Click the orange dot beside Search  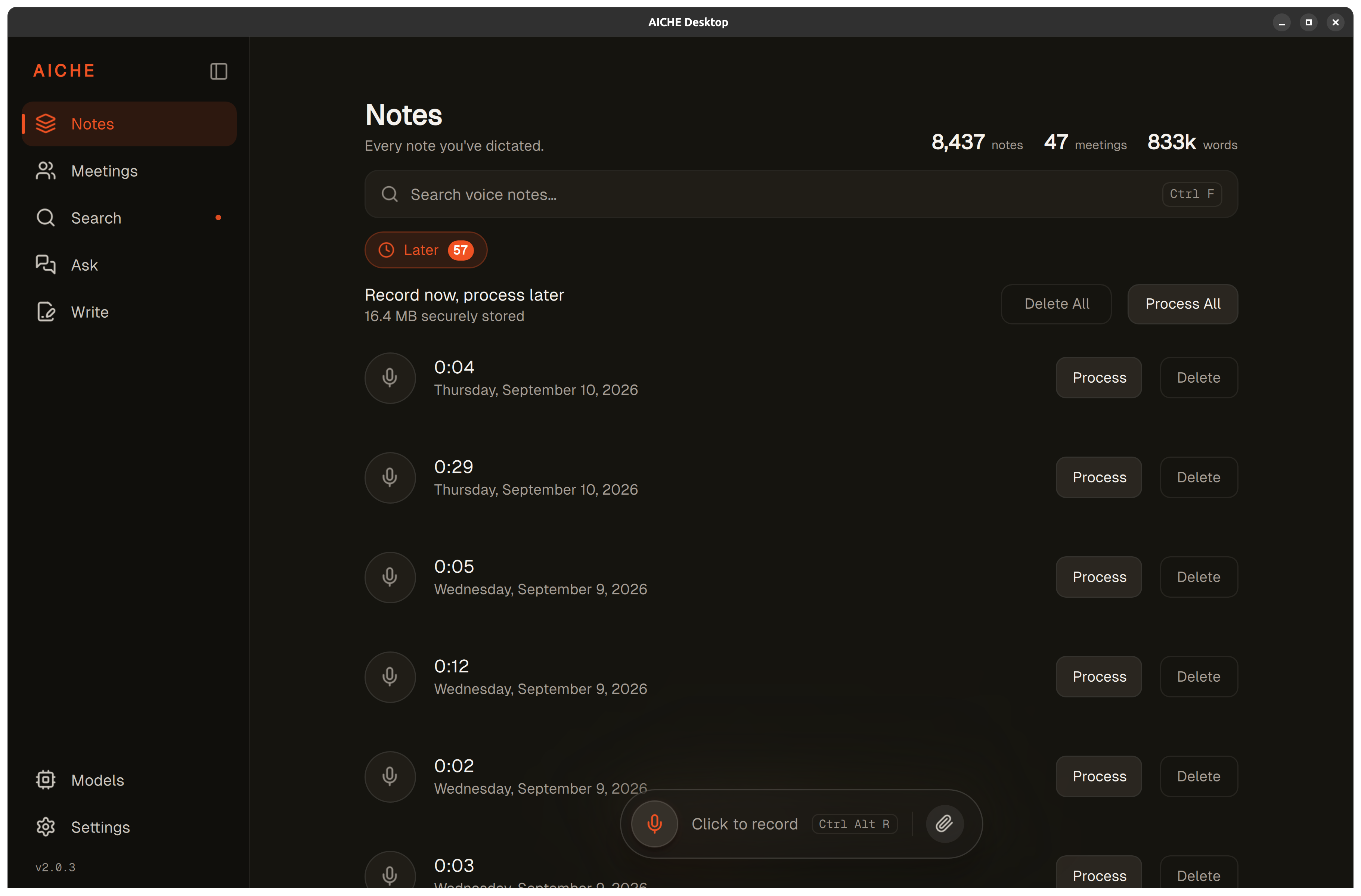218,218
